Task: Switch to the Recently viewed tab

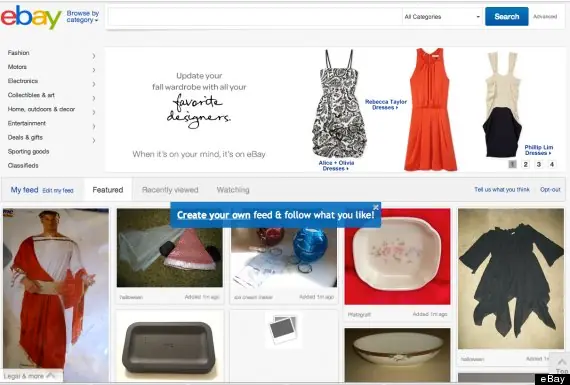Action: point(170,190)
